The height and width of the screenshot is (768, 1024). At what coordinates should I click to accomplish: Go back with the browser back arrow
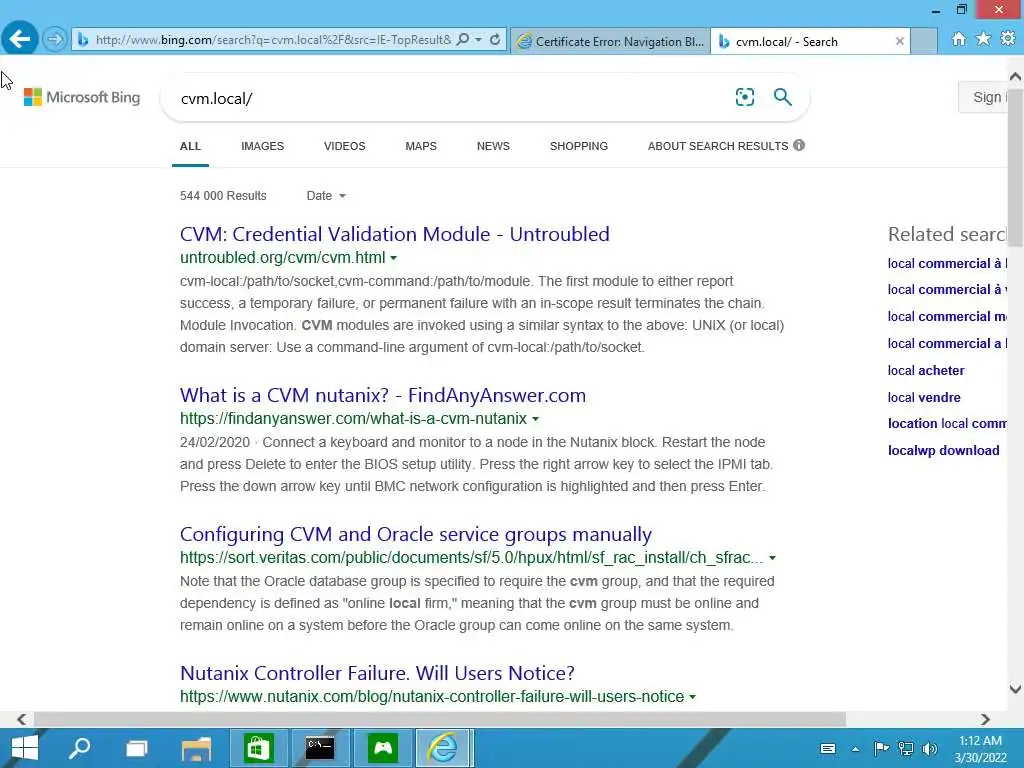[x=20, y=39]
